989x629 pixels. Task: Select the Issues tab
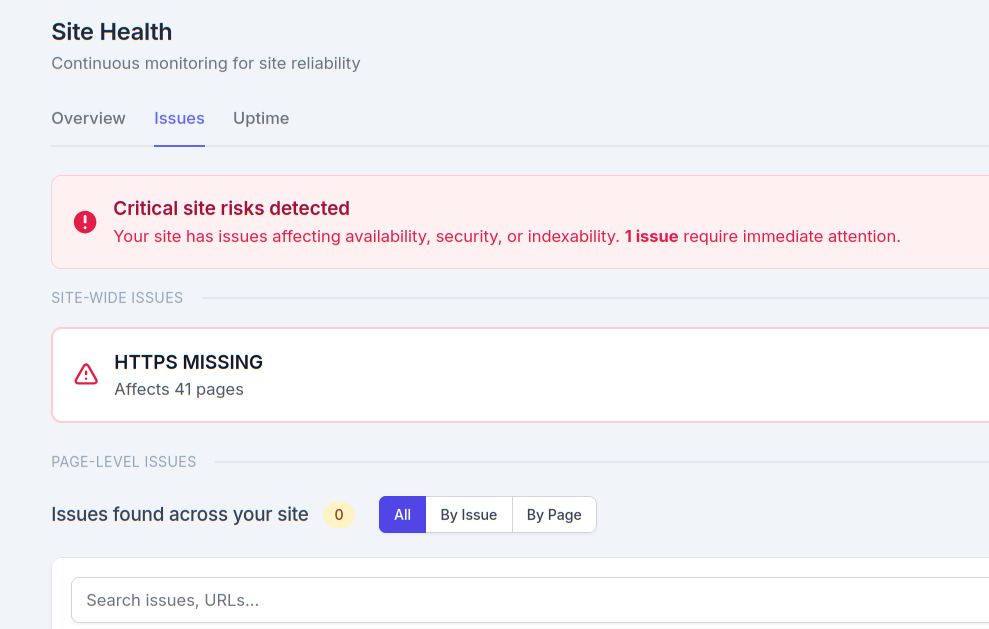pos(179,118)
